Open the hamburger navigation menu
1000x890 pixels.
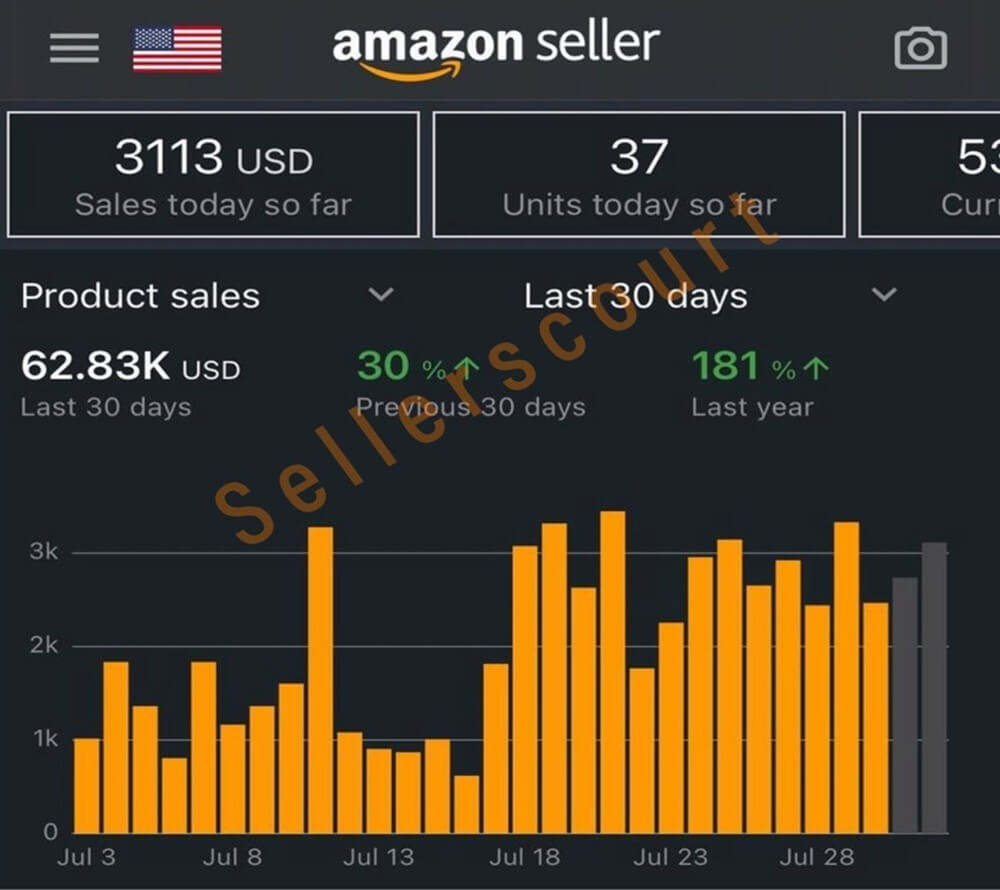74,47
